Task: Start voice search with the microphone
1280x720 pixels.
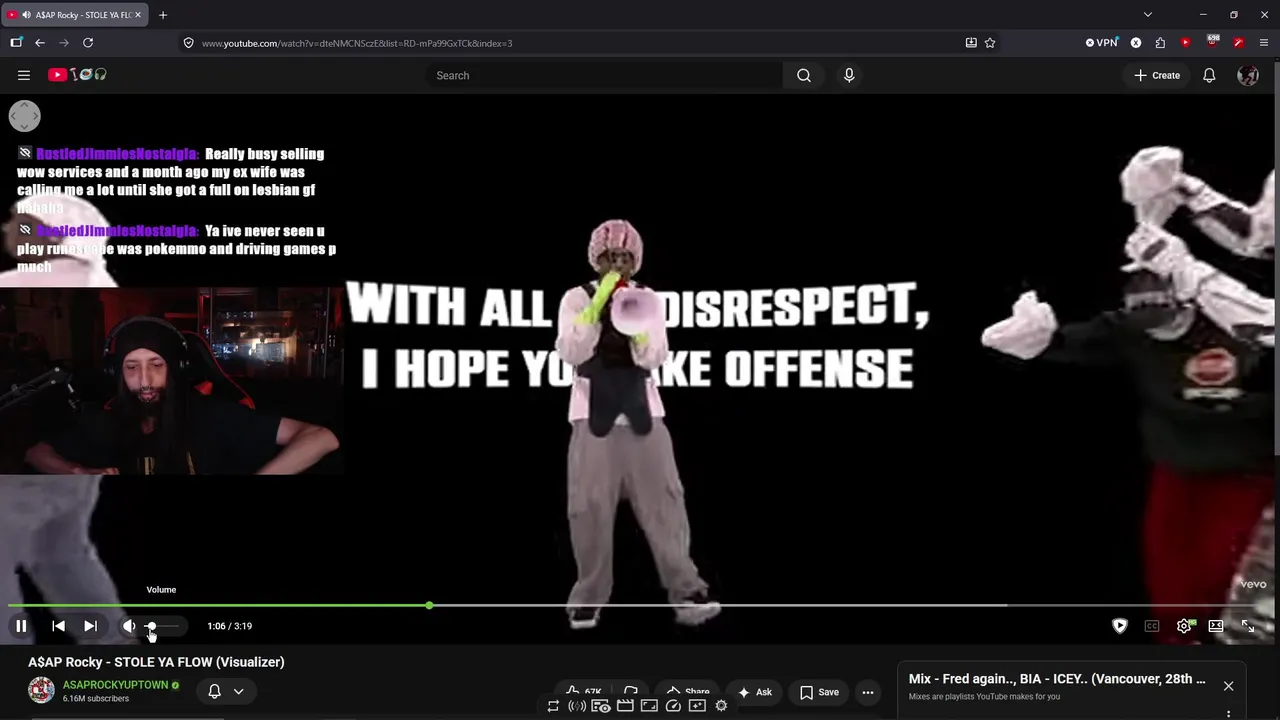Action: point(849,75)
